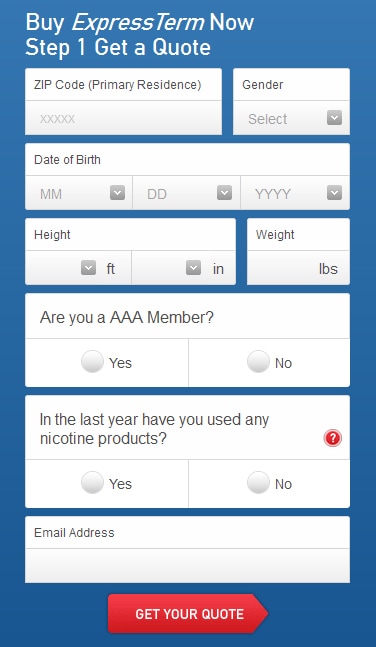Open the birth year YYYY dropdown
Viewport: 376px width, 647px height.
point(334,193)
